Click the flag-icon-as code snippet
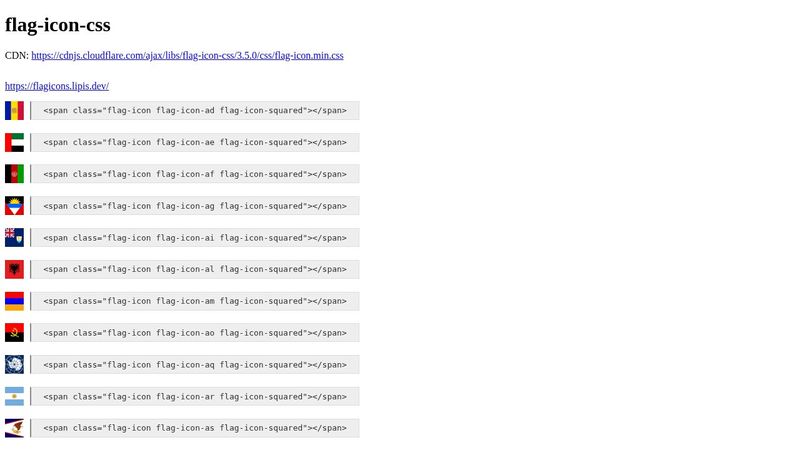 [195, 428]
